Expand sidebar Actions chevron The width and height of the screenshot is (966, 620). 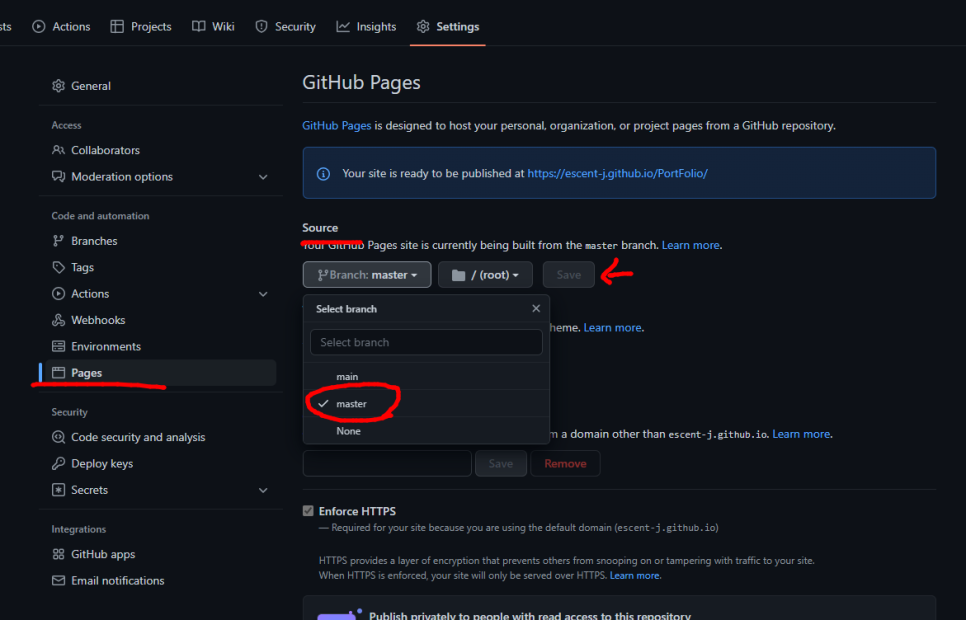point(263,294)
